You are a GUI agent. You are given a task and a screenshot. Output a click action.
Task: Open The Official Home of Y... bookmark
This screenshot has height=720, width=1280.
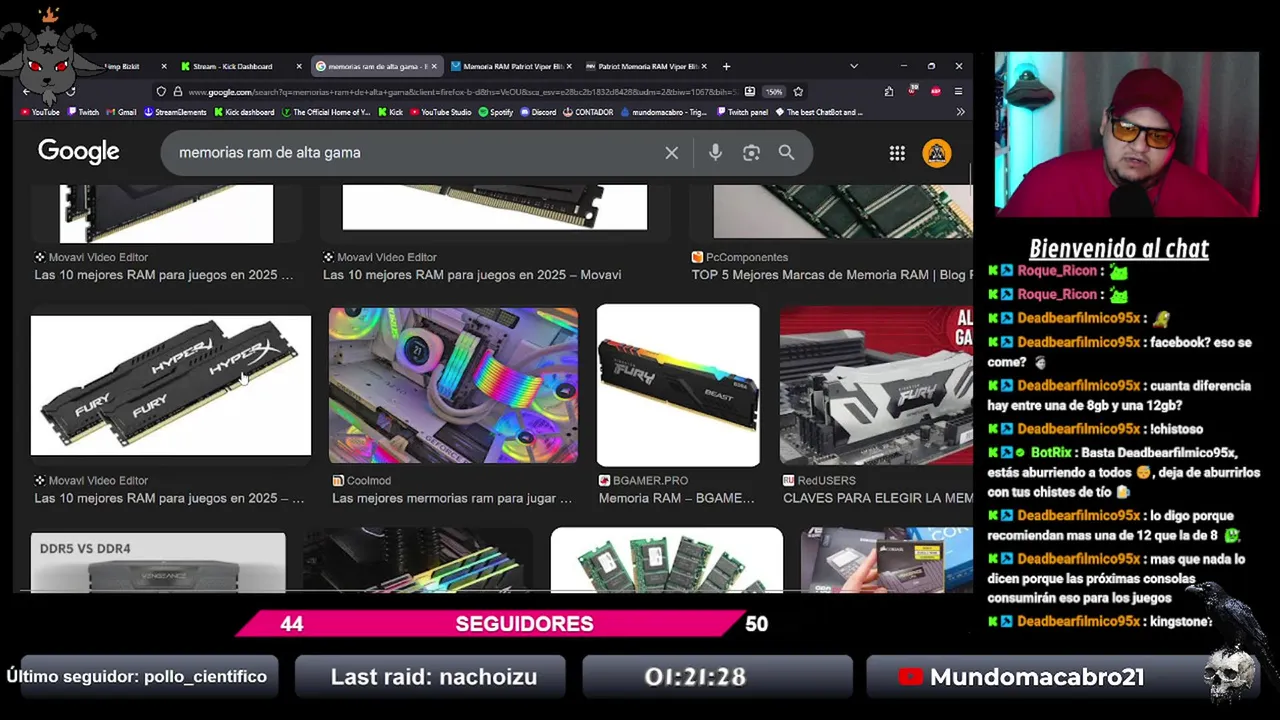click(325, 112)
